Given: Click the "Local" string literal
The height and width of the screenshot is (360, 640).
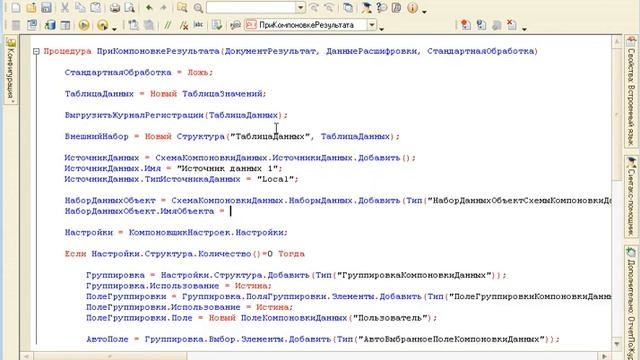Looking at the screenshot, I should pyautogui.click(x=276, y=179).
